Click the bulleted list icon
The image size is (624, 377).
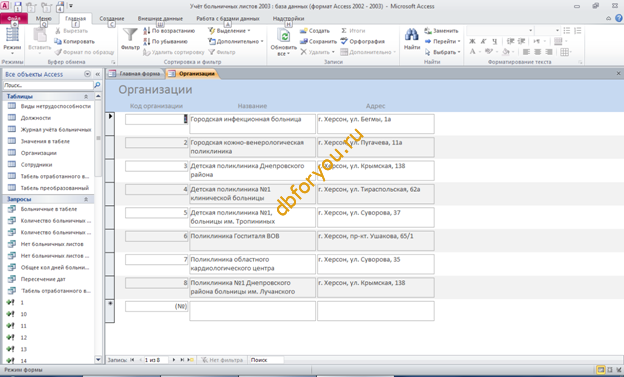coord(567,31)
